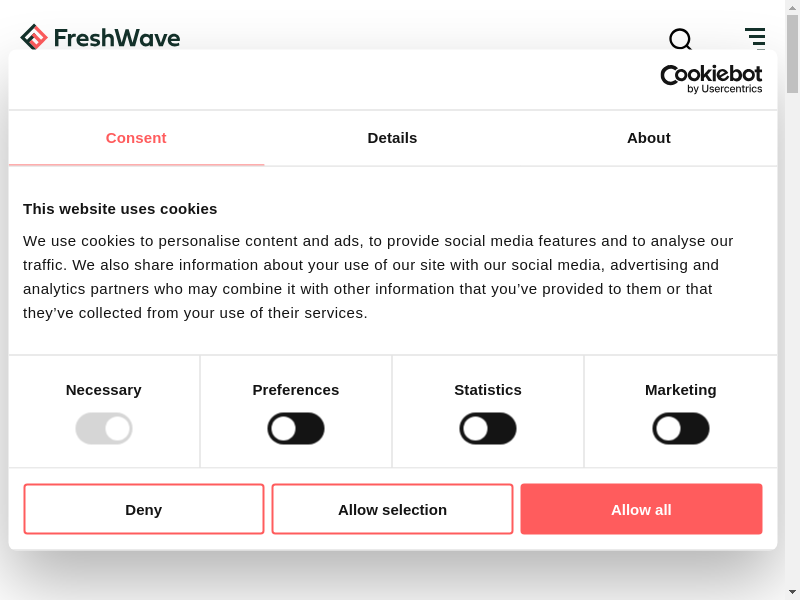Switch to the Details tab
The width and height of the screenshot is (800, 600).
[x=392, y=138]
